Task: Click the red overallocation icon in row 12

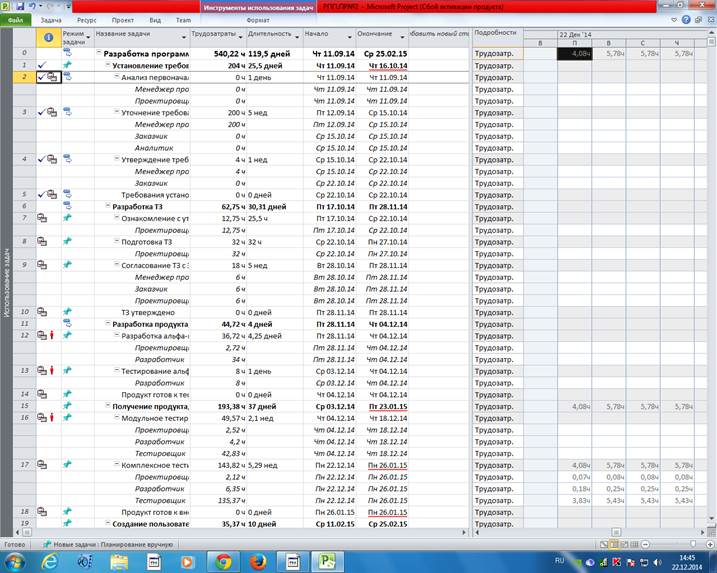Action: 52,335
